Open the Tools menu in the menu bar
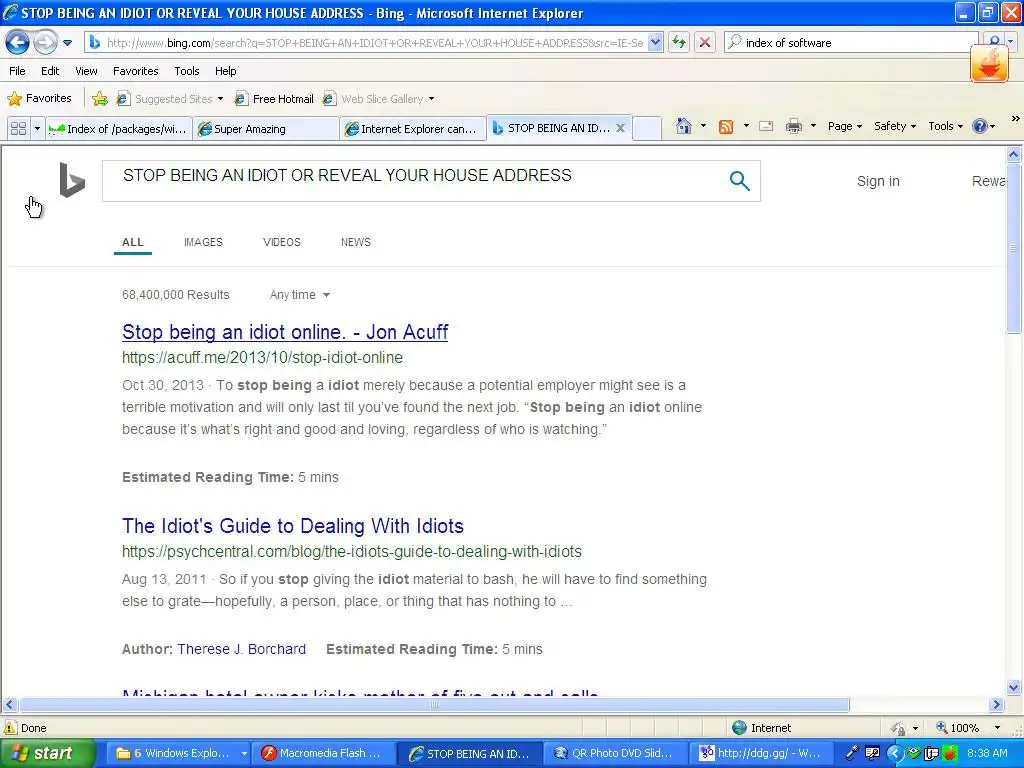1024x768 pixels. pyautogui.click(x=187, y=71)
